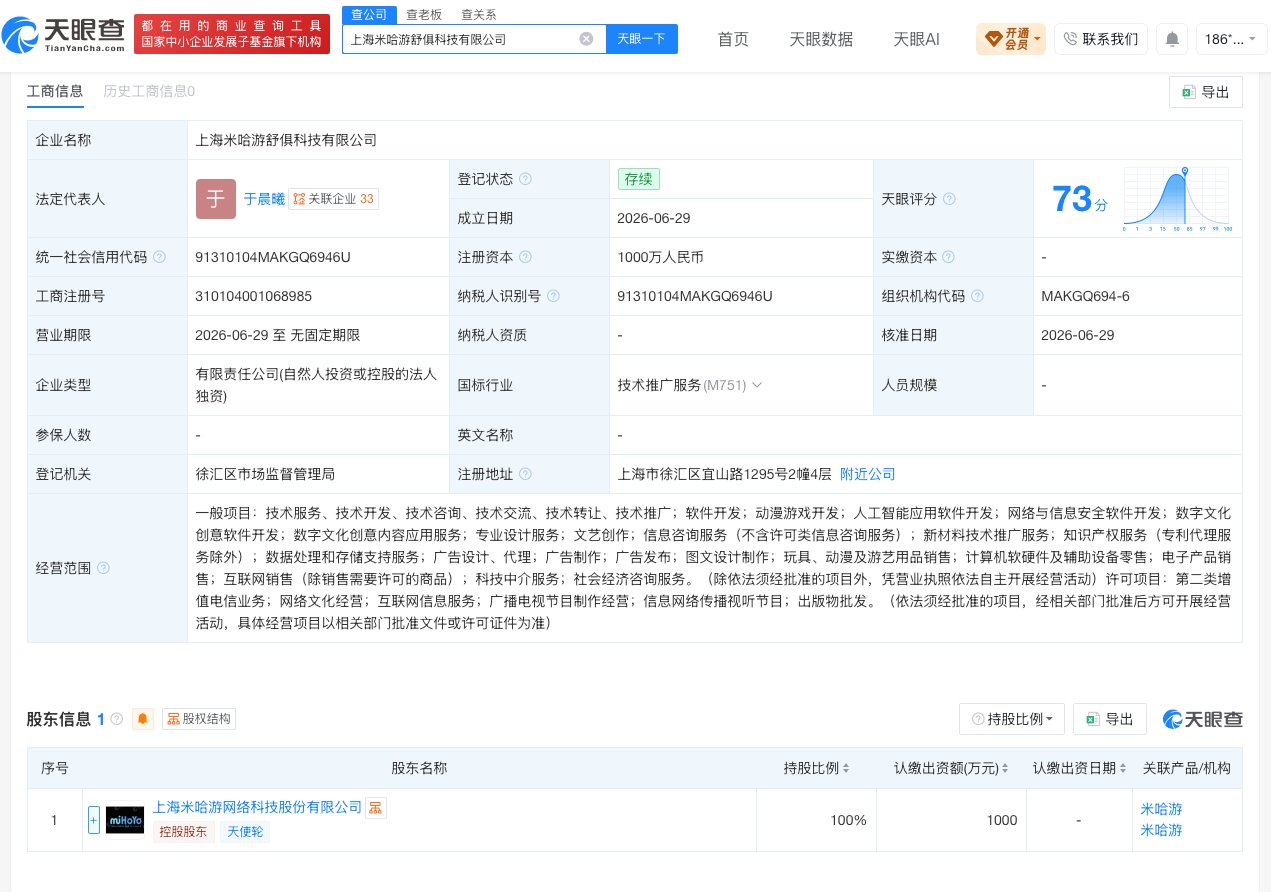Screen dimensions: 1271x892
Task: Click the Tianyancha logo in header
Action: point(64,35)
